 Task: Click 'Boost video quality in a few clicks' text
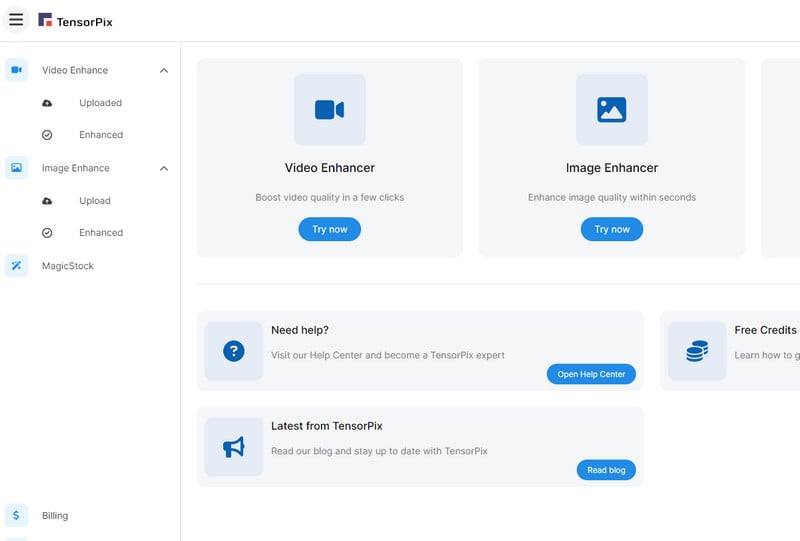coord(330,198)
